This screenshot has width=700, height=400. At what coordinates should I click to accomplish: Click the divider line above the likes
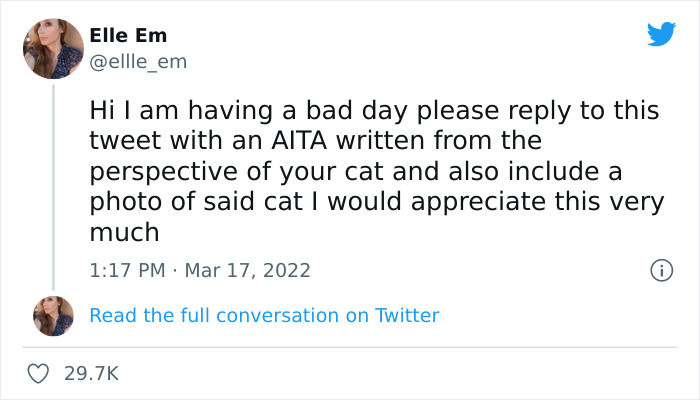tap(350, 347)
